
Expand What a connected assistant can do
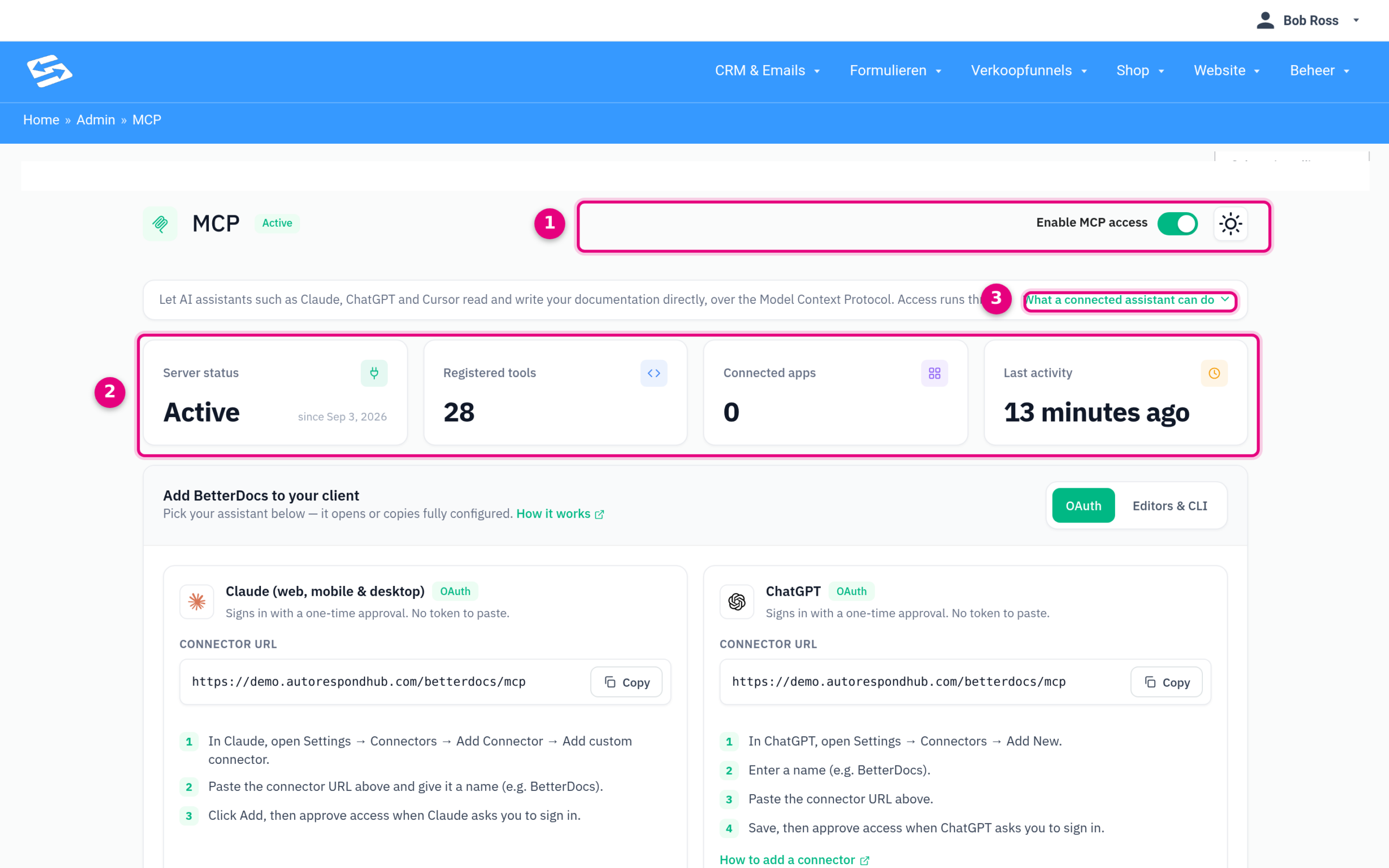1129,299
